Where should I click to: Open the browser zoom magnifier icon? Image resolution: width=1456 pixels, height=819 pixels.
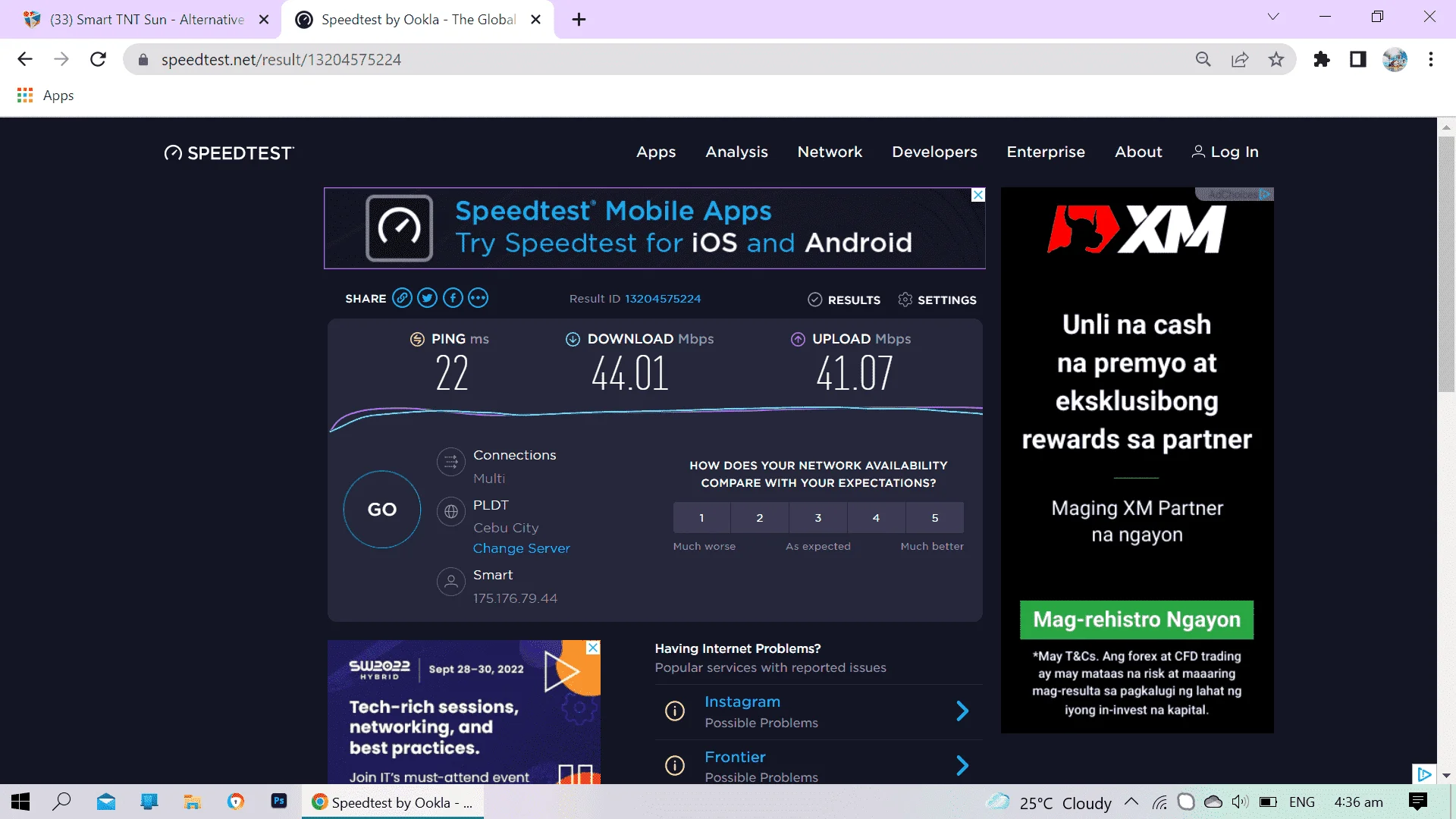pos(1203,59)
